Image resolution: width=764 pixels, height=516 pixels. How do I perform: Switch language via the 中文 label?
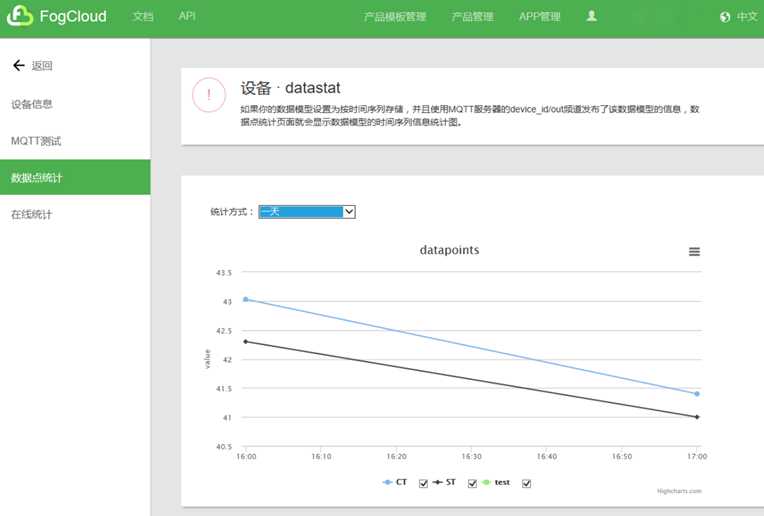[x=747, y=17]
